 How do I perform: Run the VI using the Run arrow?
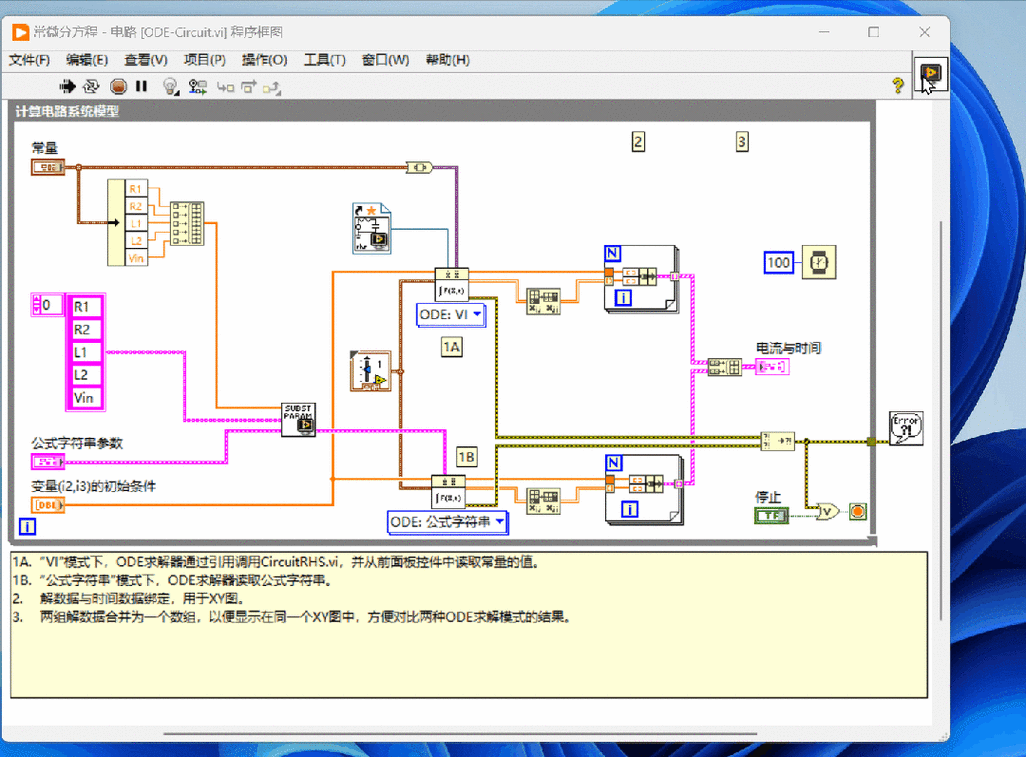[x=67, y=86]
